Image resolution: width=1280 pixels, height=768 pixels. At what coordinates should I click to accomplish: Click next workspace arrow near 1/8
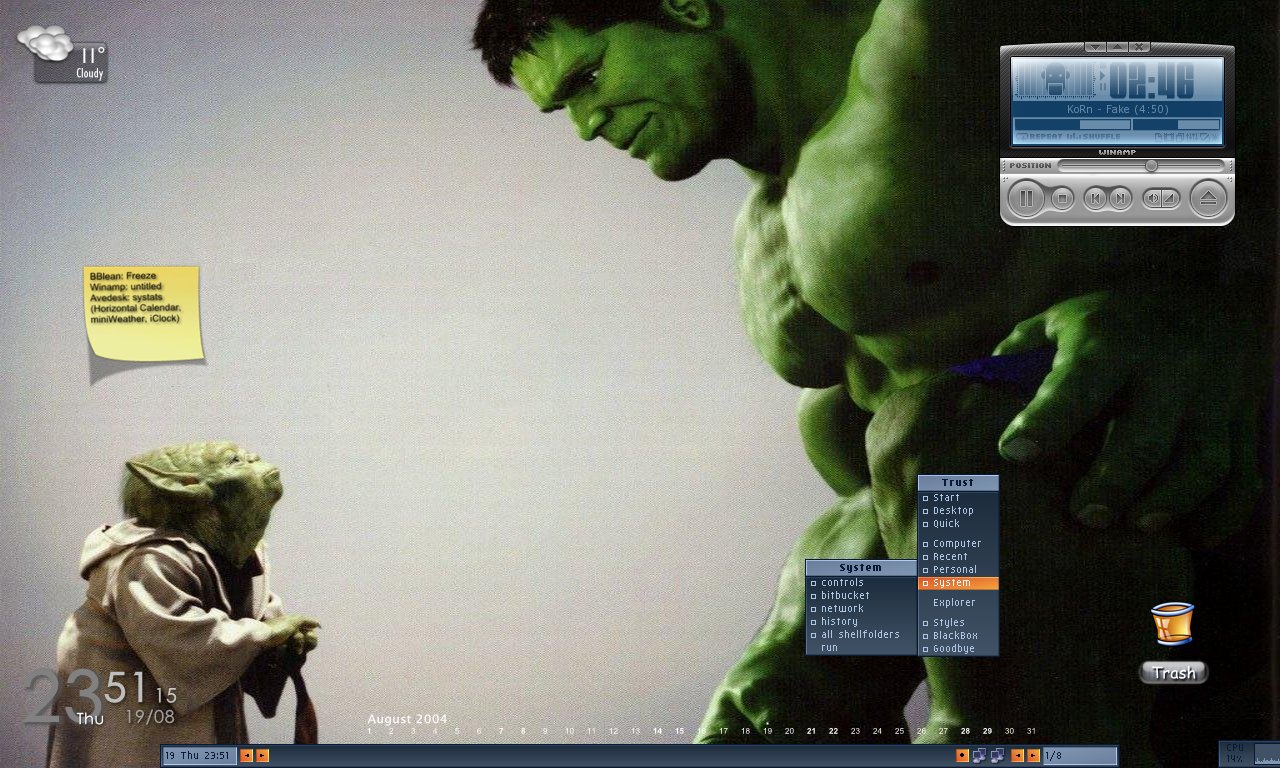(x=1033, y=756)
